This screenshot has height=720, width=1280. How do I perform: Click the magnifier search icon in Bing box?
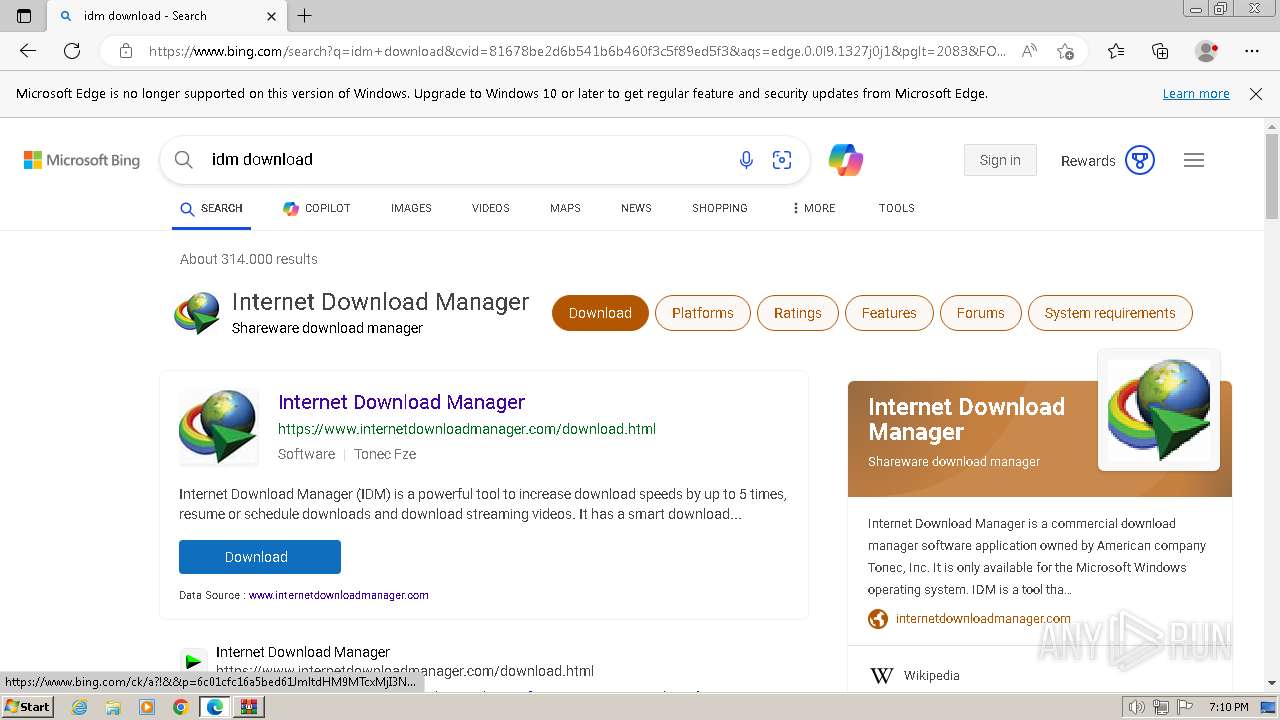(183, 160)
